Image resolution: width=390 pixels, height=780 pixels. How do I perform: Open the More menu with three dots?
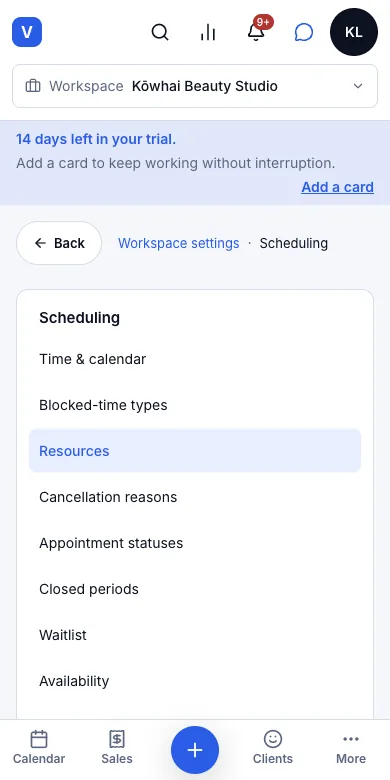[351, 748]
